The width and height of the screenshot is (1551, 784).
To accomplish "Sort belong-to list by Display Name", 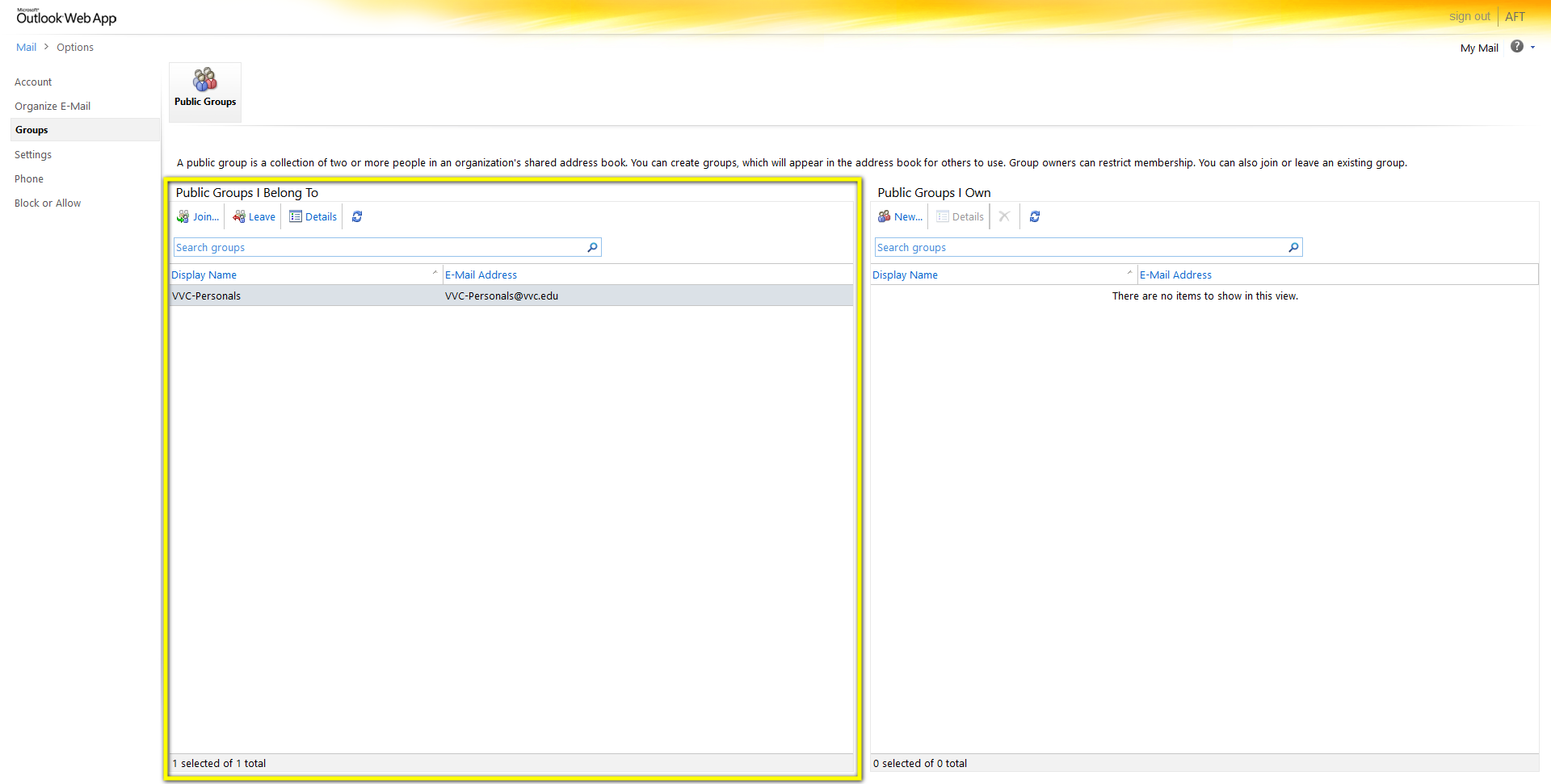I will (x=204, y=275).
